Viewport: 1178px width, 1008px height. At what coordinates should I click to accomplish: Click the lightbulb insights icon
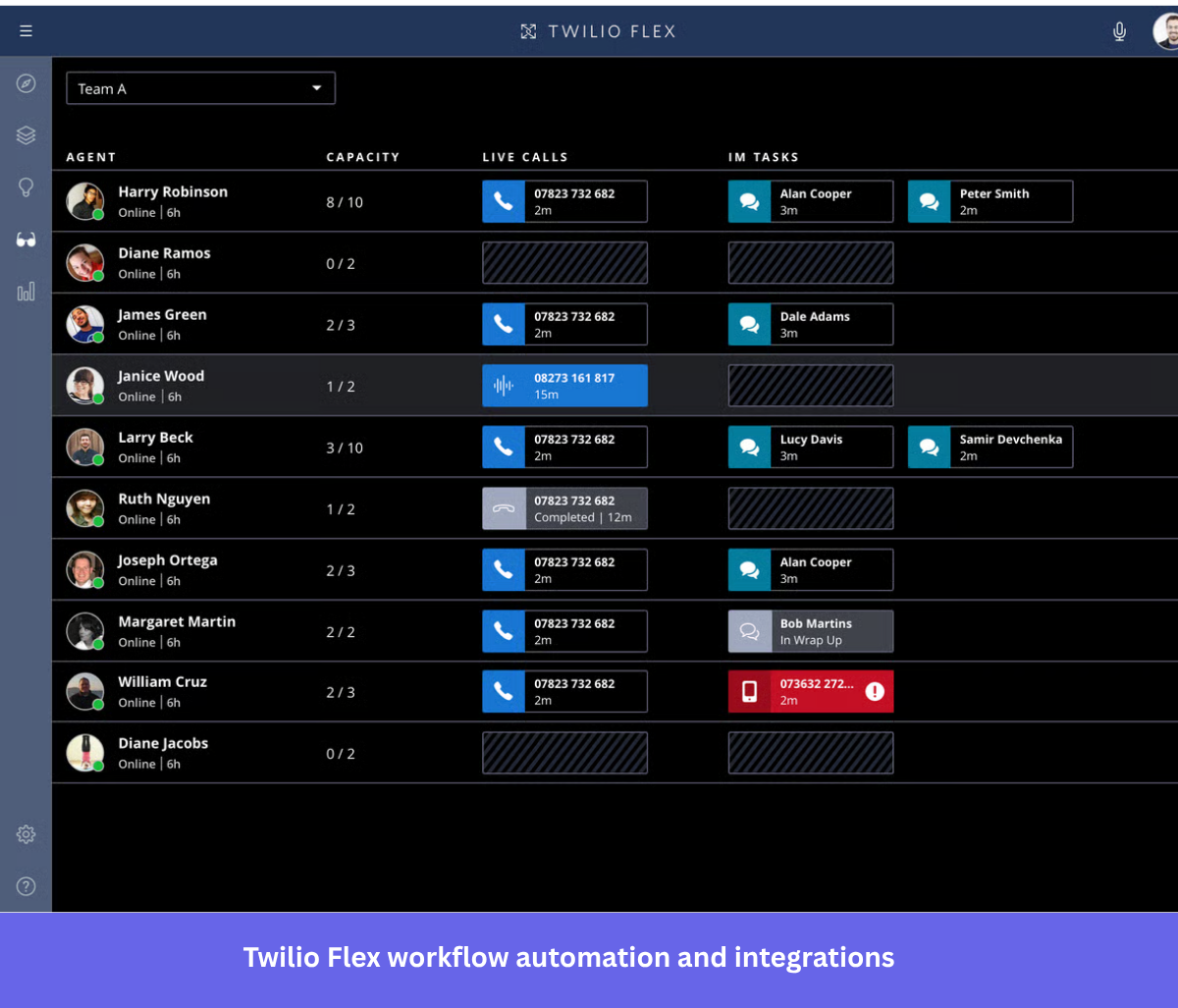pos(26,187)
